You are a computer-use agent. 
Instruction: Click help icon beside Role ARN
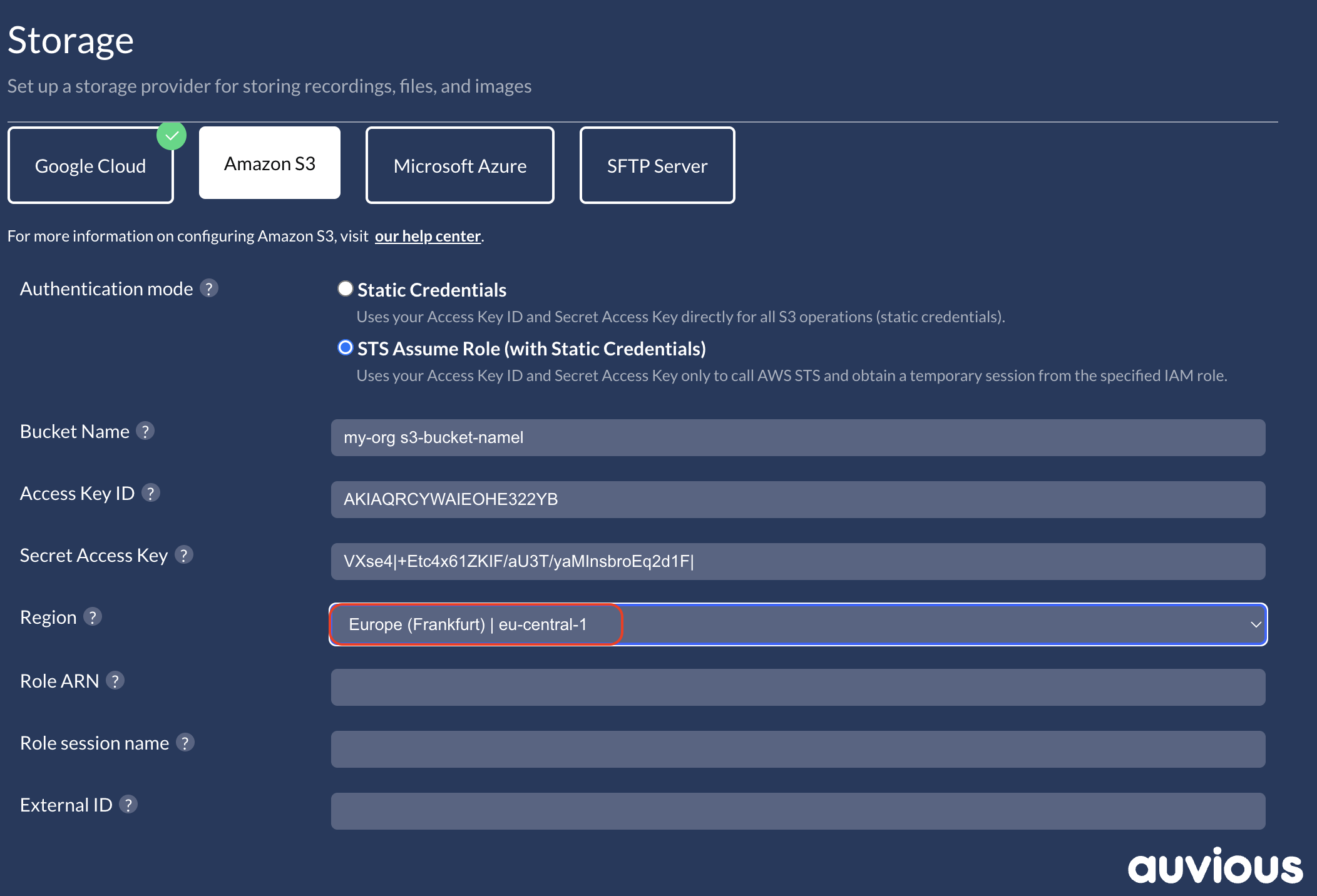115,681
